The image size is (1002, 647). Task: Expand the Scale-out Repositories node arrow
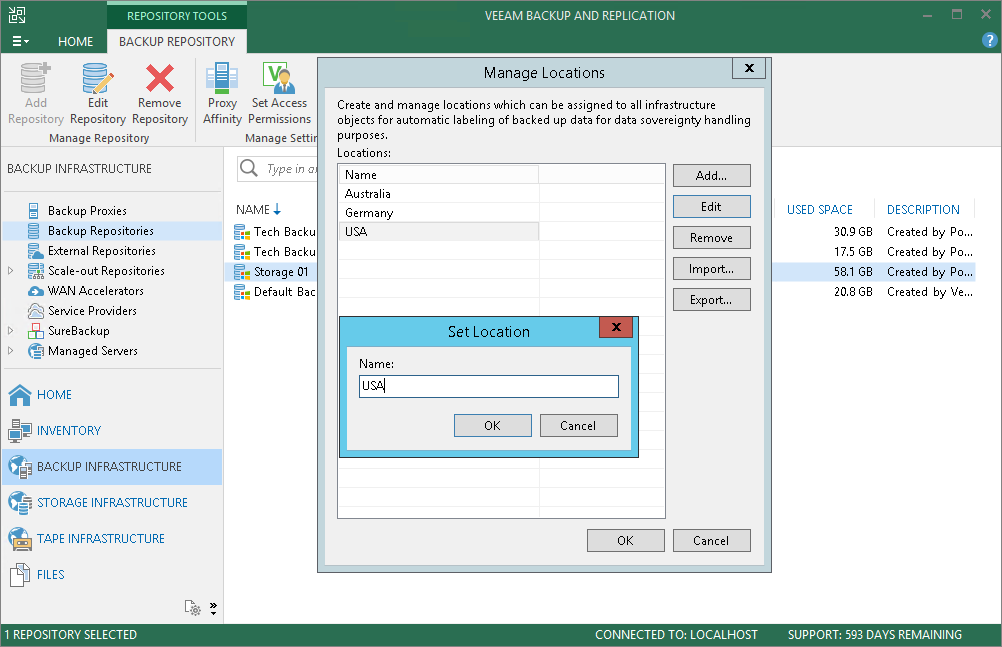tap(10, 270)
